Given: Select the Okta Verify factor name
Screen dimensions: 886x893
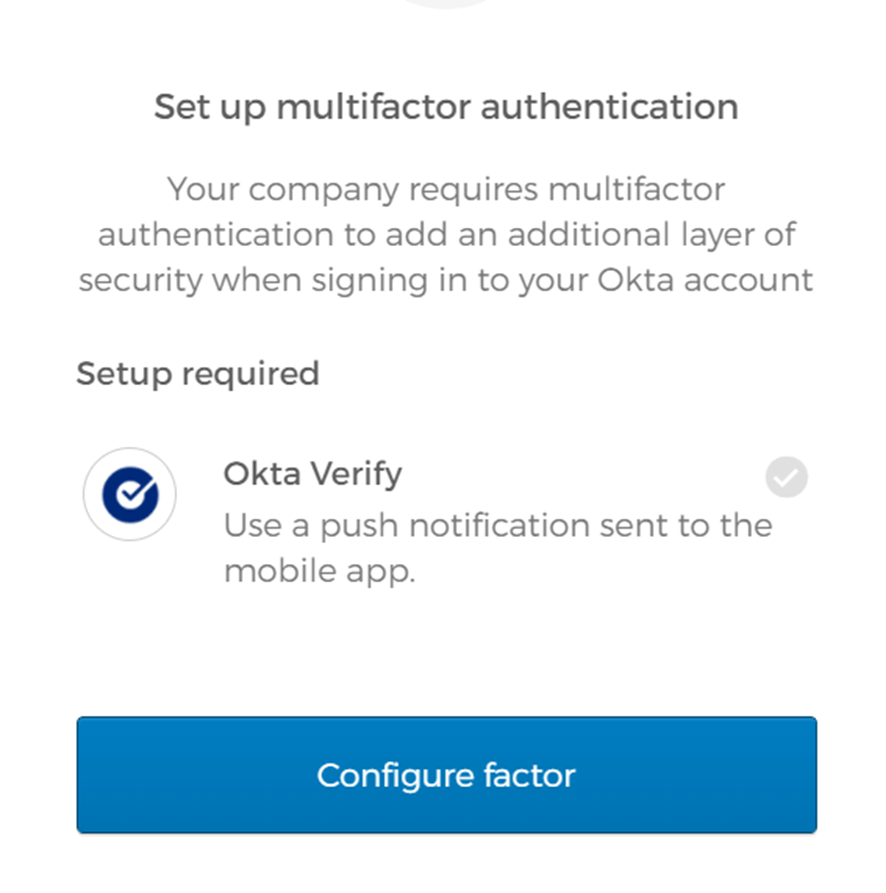Looking at the screenshot, I should click(312, 473).
